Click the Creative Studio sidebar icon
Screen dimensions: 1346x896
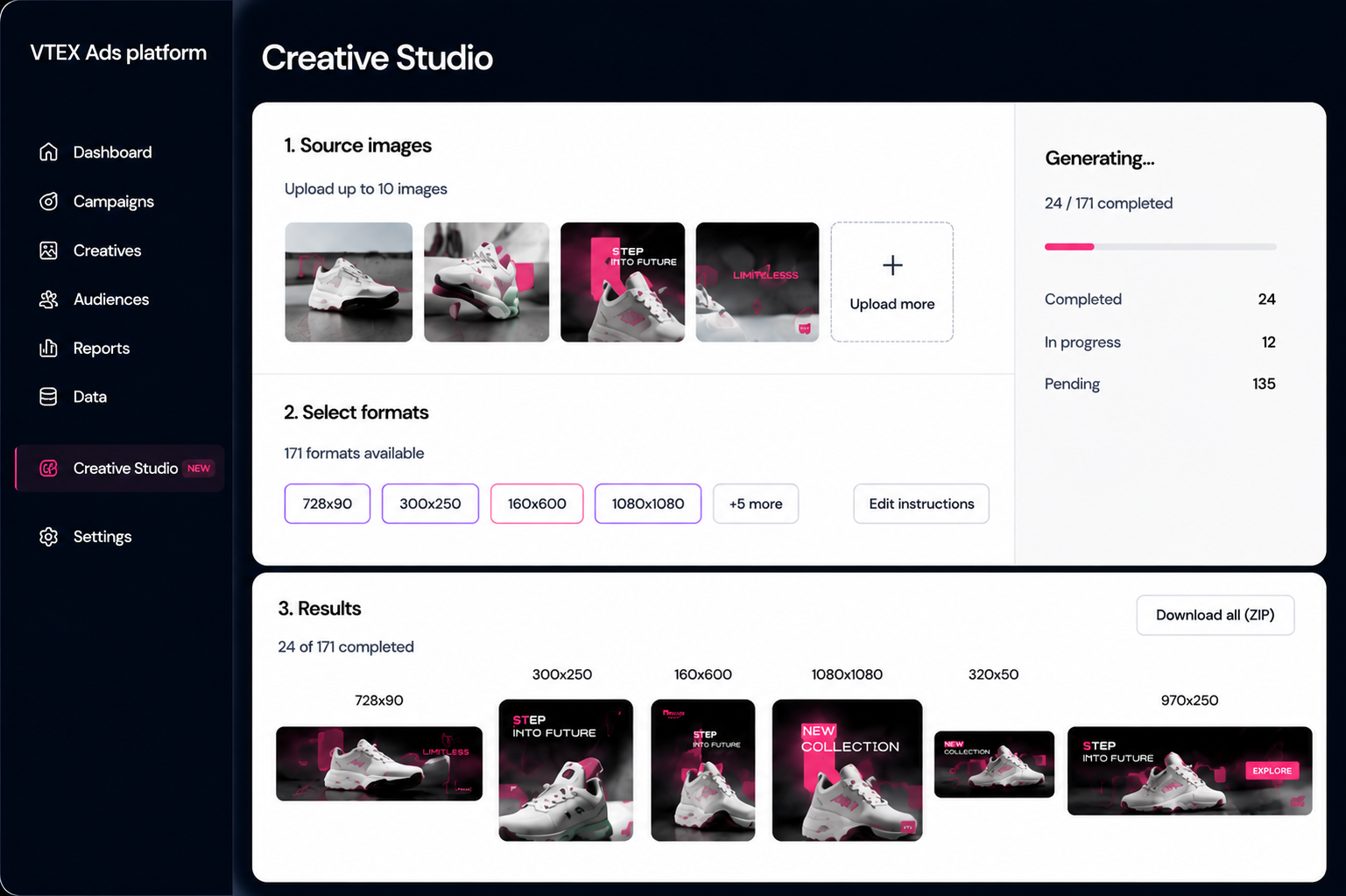point(49,468)
